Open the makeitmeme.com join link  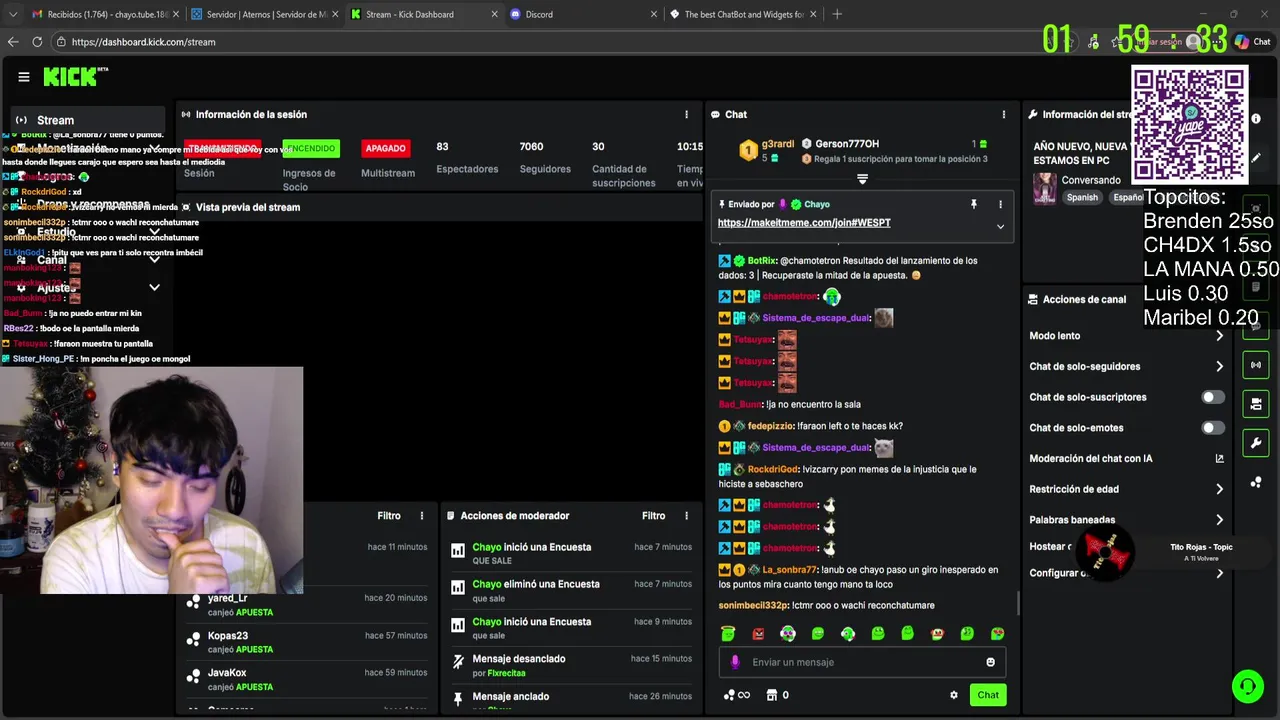[x=804, y=223]
